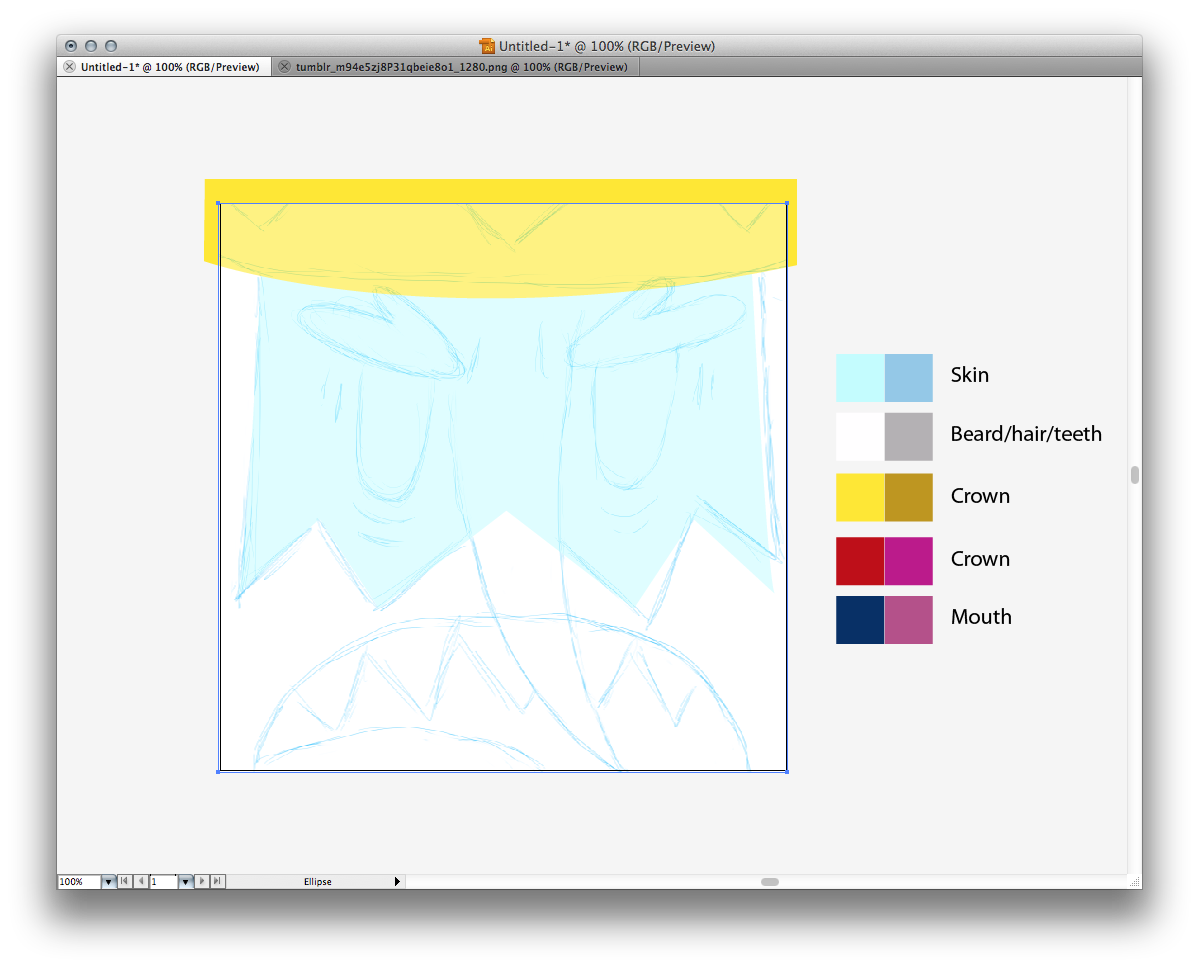The width and height of the screenshot is (1199, 968).
Task: Click the vertical scrollbar thumb
Action: pyautogui.click(x=1134, y=475)
